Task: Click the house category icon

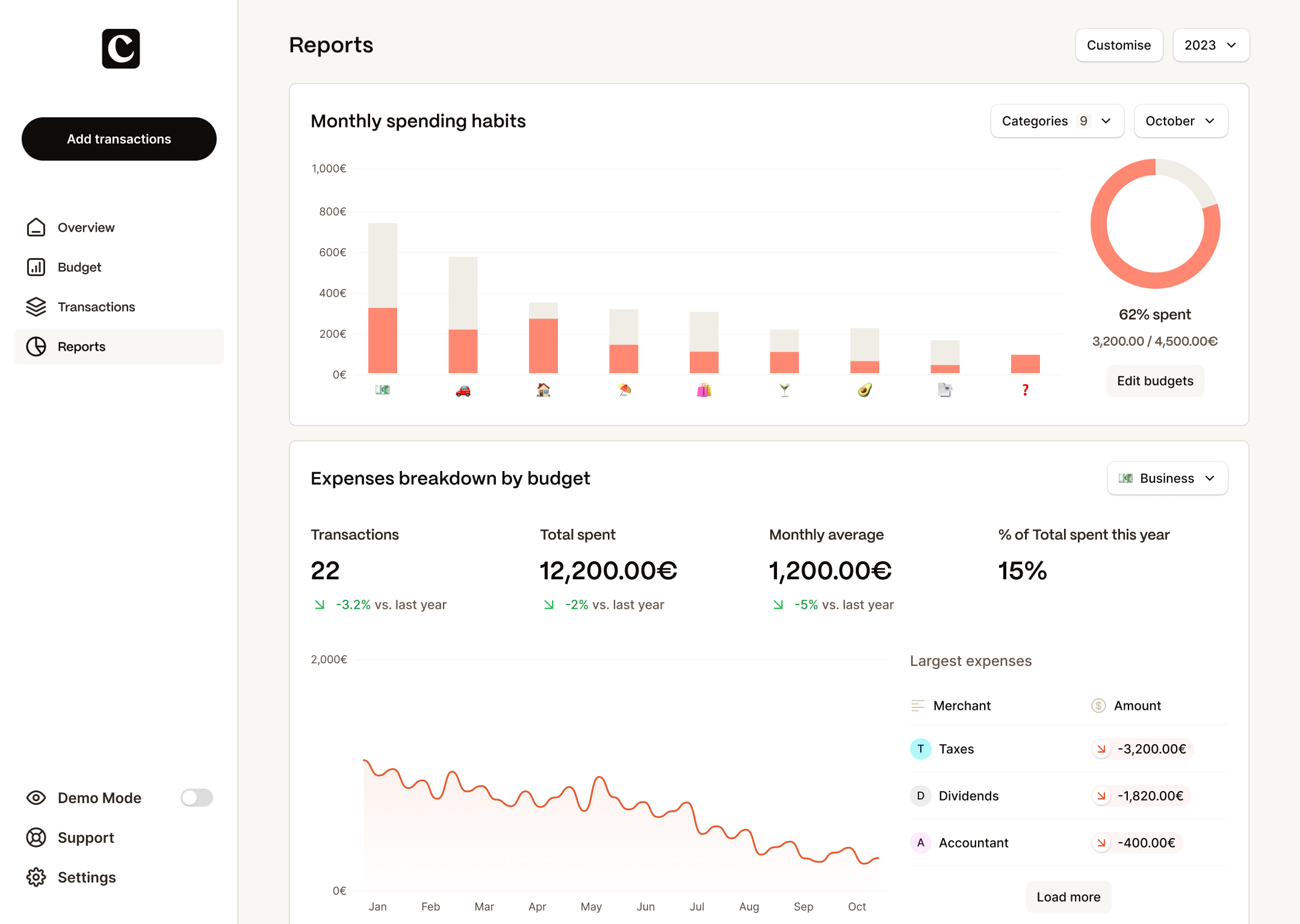Action: pyautogui.click(x=543, y=390)
